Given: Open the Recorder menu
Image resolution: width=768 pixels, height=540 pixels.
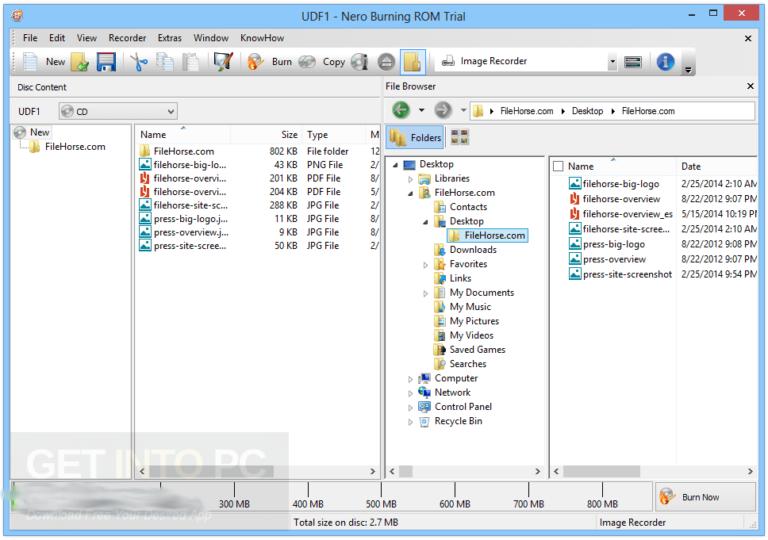Looking at the screenshot, I should 127,38.
